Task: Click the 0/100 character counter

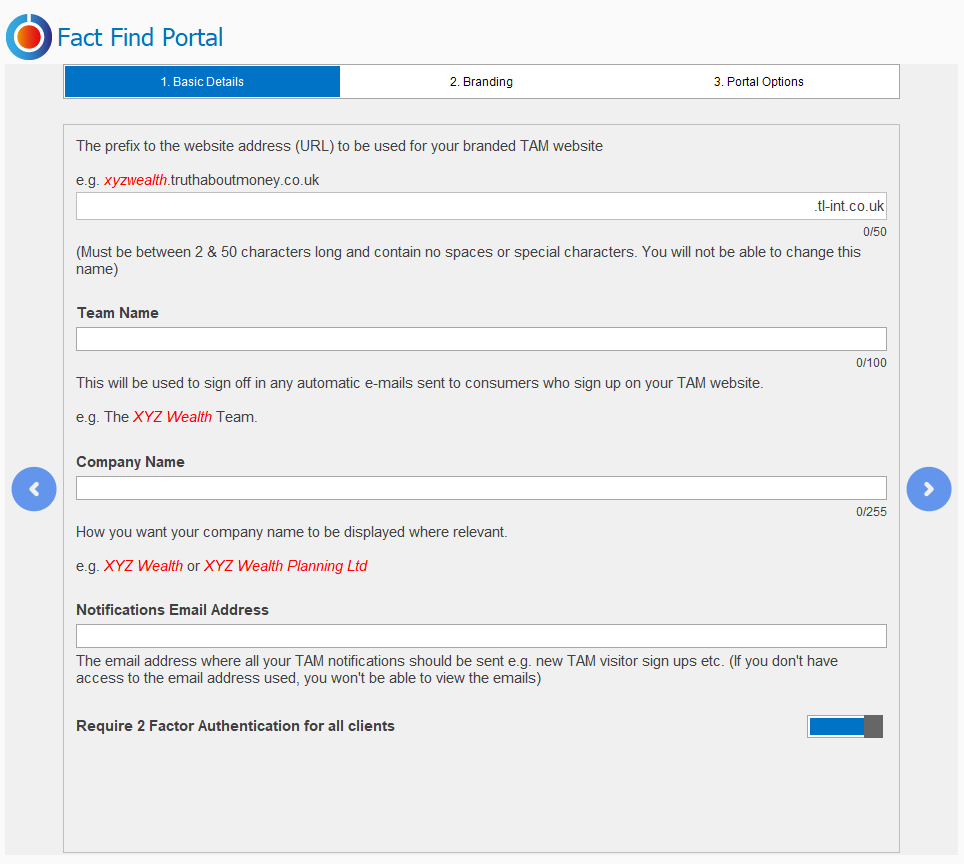Action: (871, 363)
